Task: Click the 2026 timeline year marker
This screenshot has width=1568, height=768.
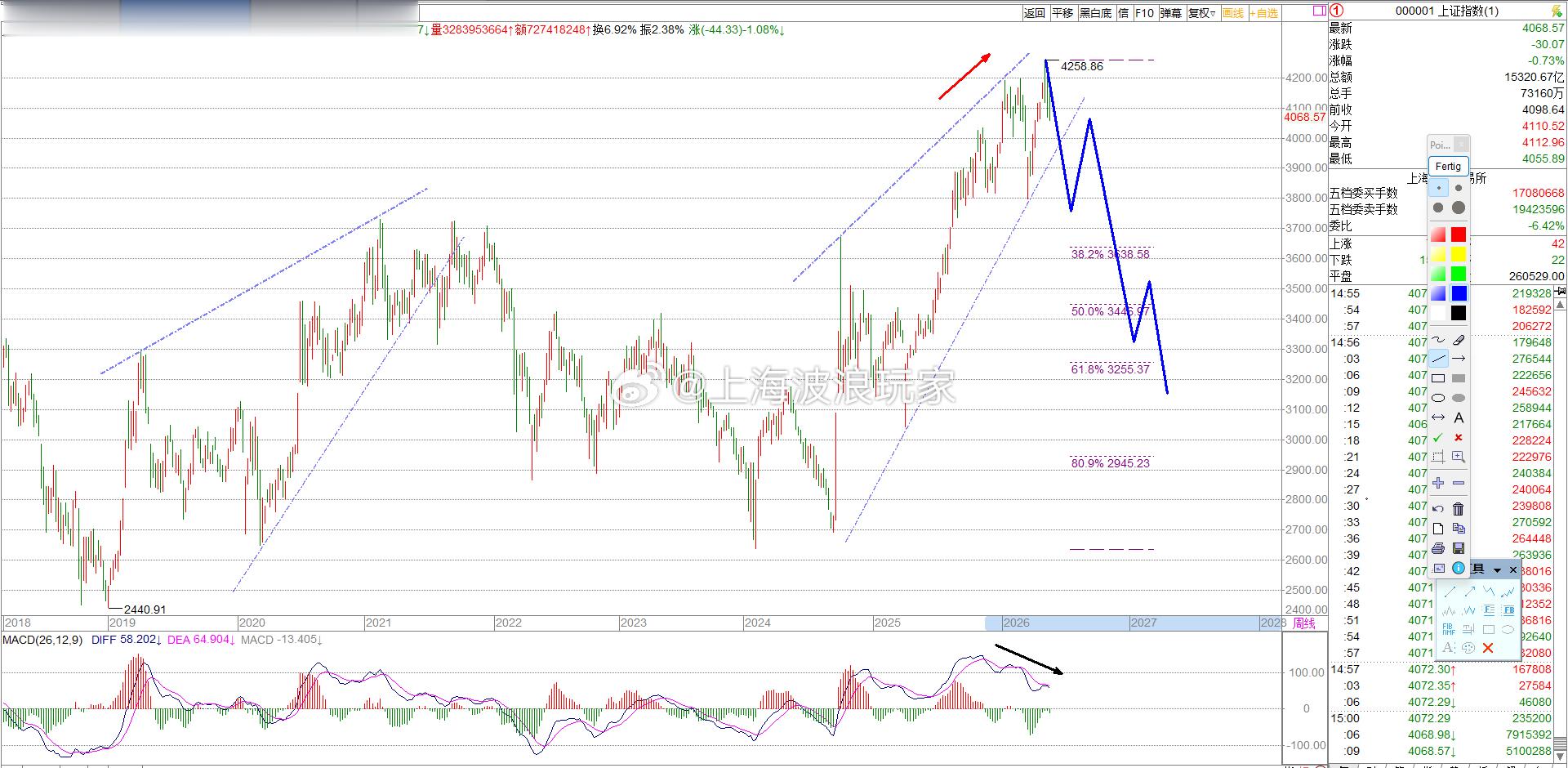Action: pyautogui.click(x=1016, y=623)
